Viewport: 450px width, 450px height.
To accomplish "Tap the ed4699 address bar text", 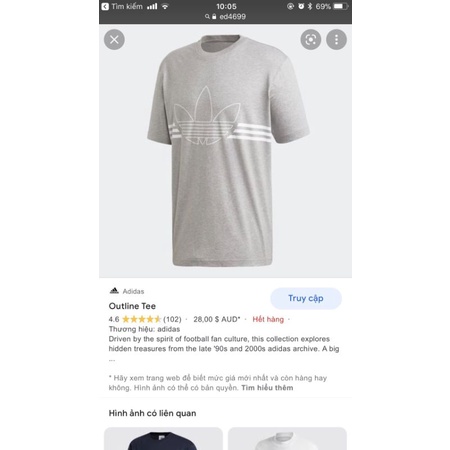I will click(232, 16).
